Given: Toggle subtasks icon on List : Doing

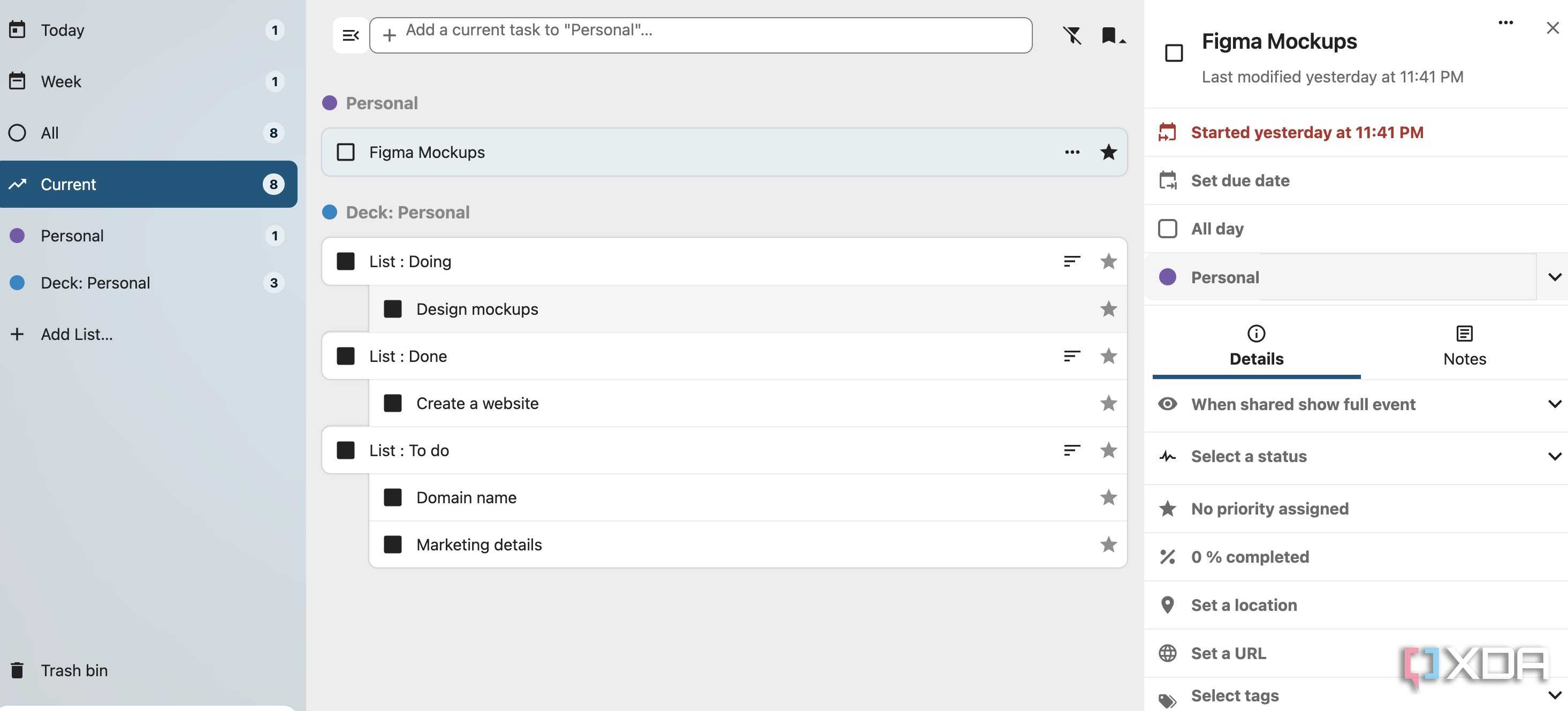Looking at the screenshot, I should 1072,261.
